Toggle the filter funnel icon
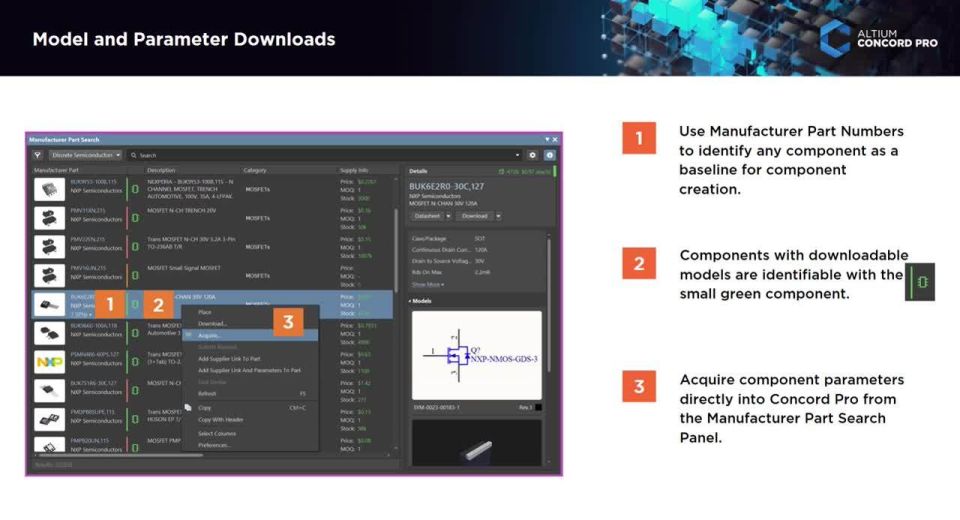 (x=37, y=156)
